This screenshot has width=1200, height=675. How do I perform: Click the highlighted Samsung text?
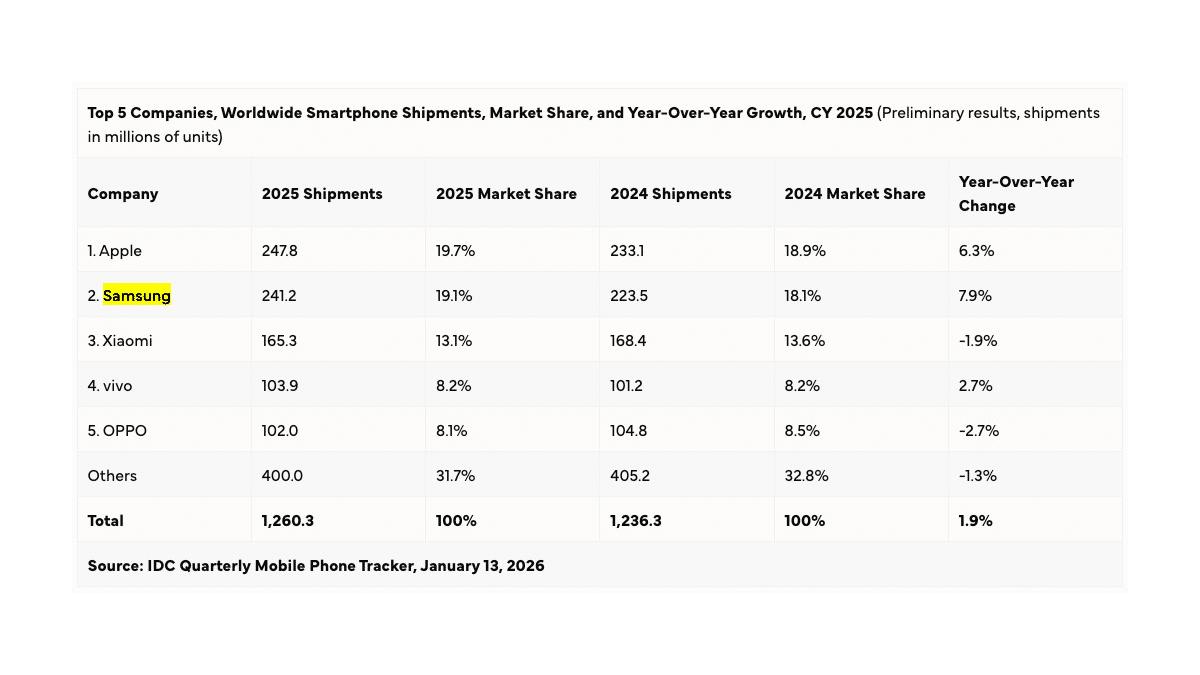(x=137, y=296)
